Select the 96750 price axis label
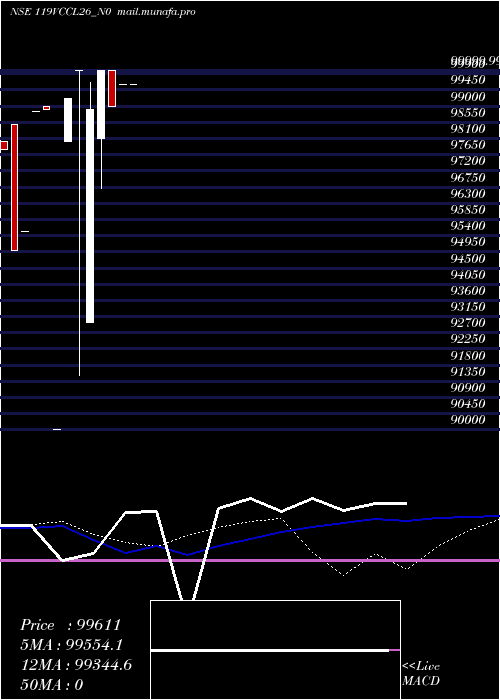This screenshot has height=700, width=500. pos(468,178)
